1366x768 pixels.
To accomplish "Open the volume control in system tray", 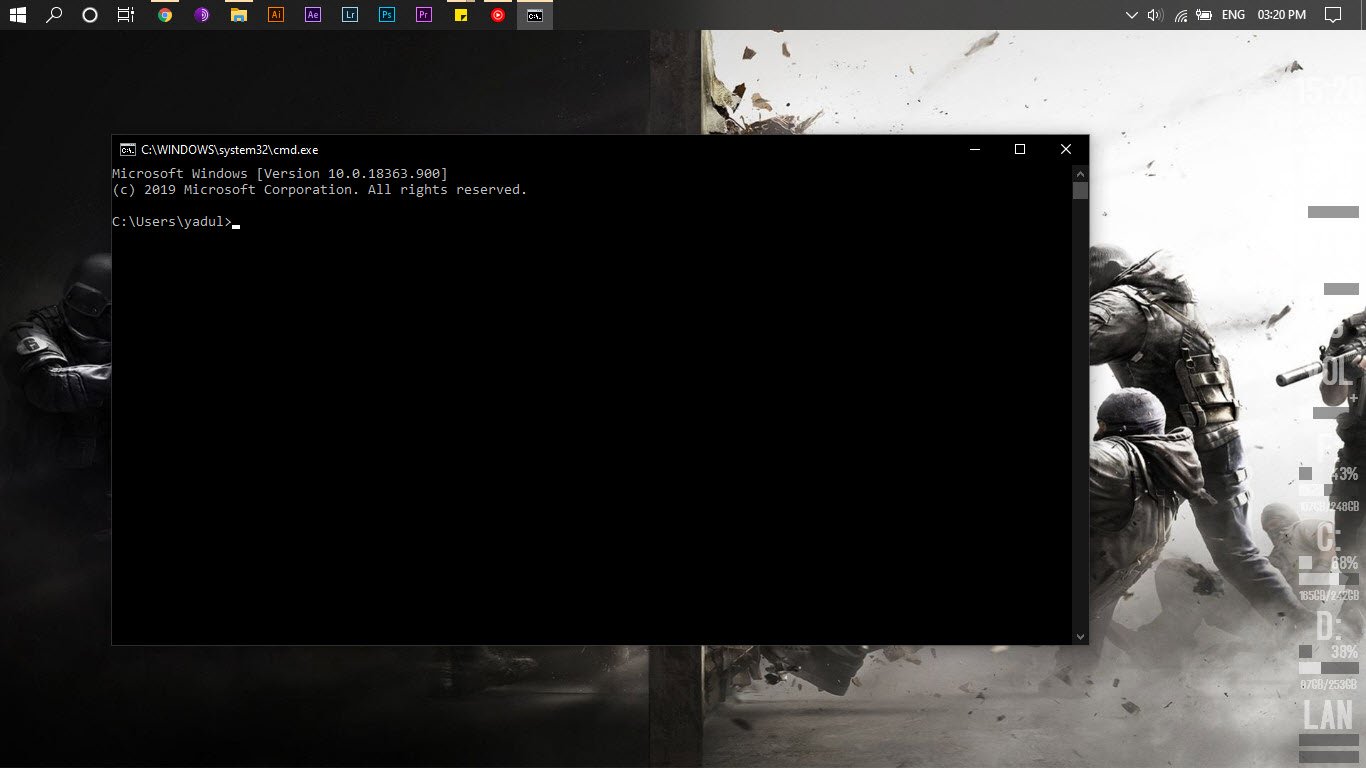I will [1156, 15].
